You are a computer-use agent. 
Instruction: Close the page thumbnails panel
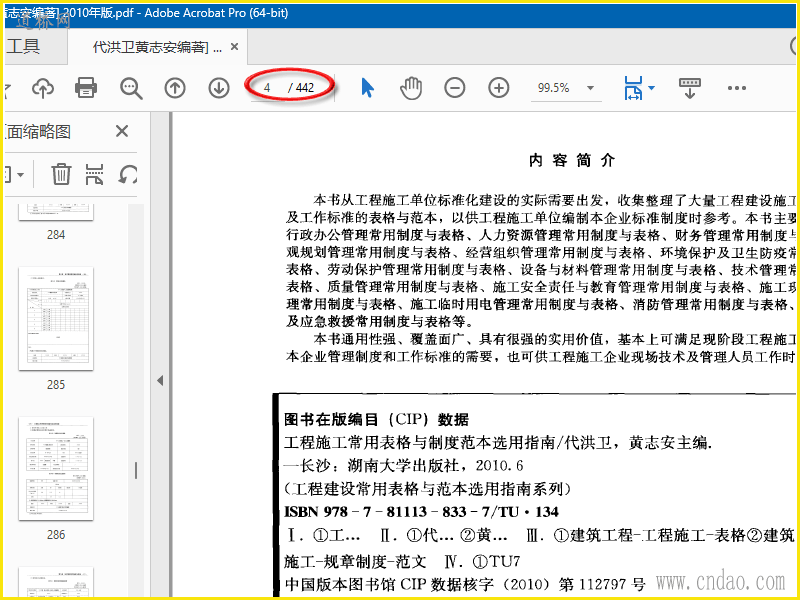(x=122, y=132)
